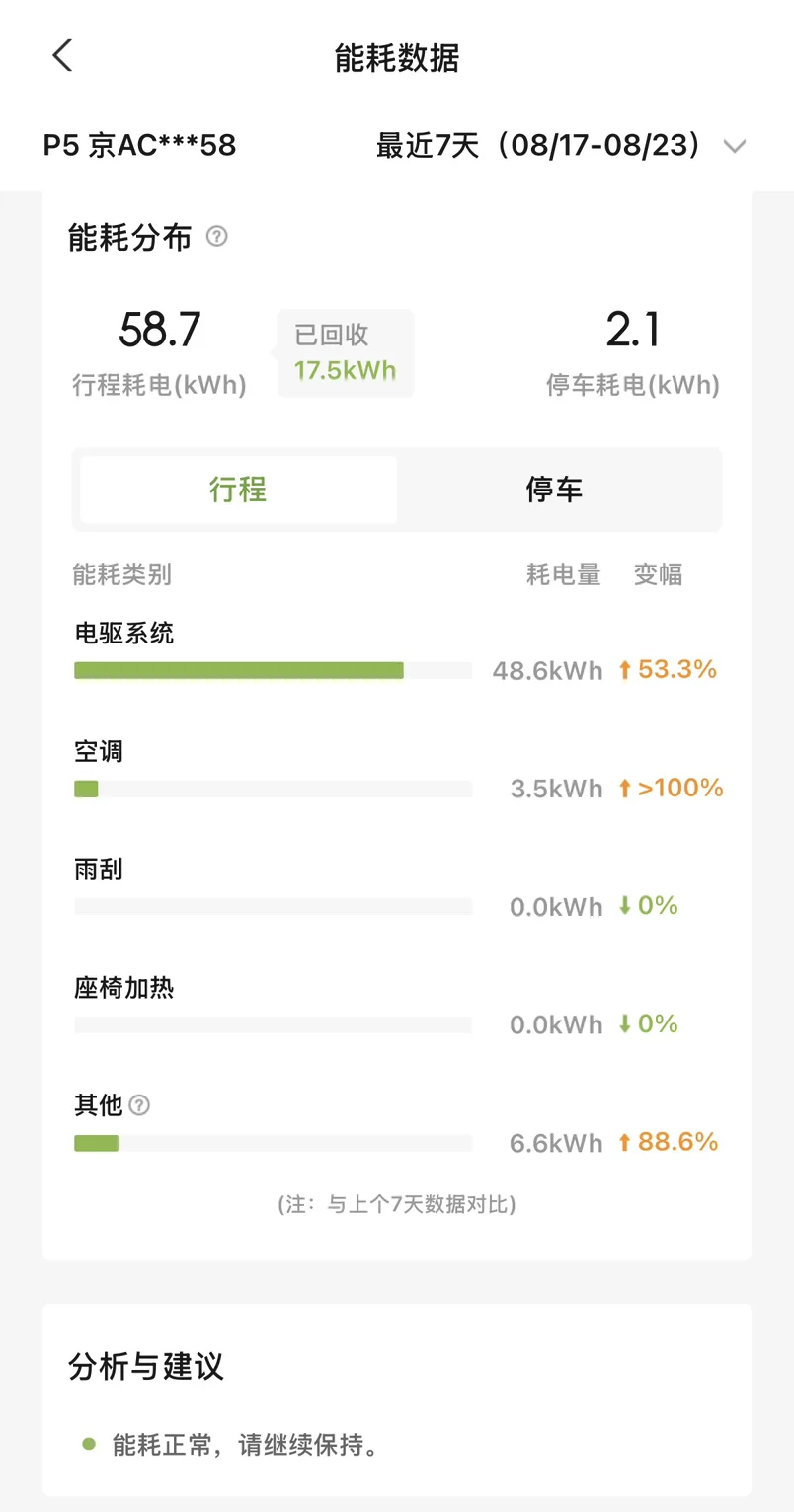Expand the date range chevron

pyautogui.click(x=734, y=148)
